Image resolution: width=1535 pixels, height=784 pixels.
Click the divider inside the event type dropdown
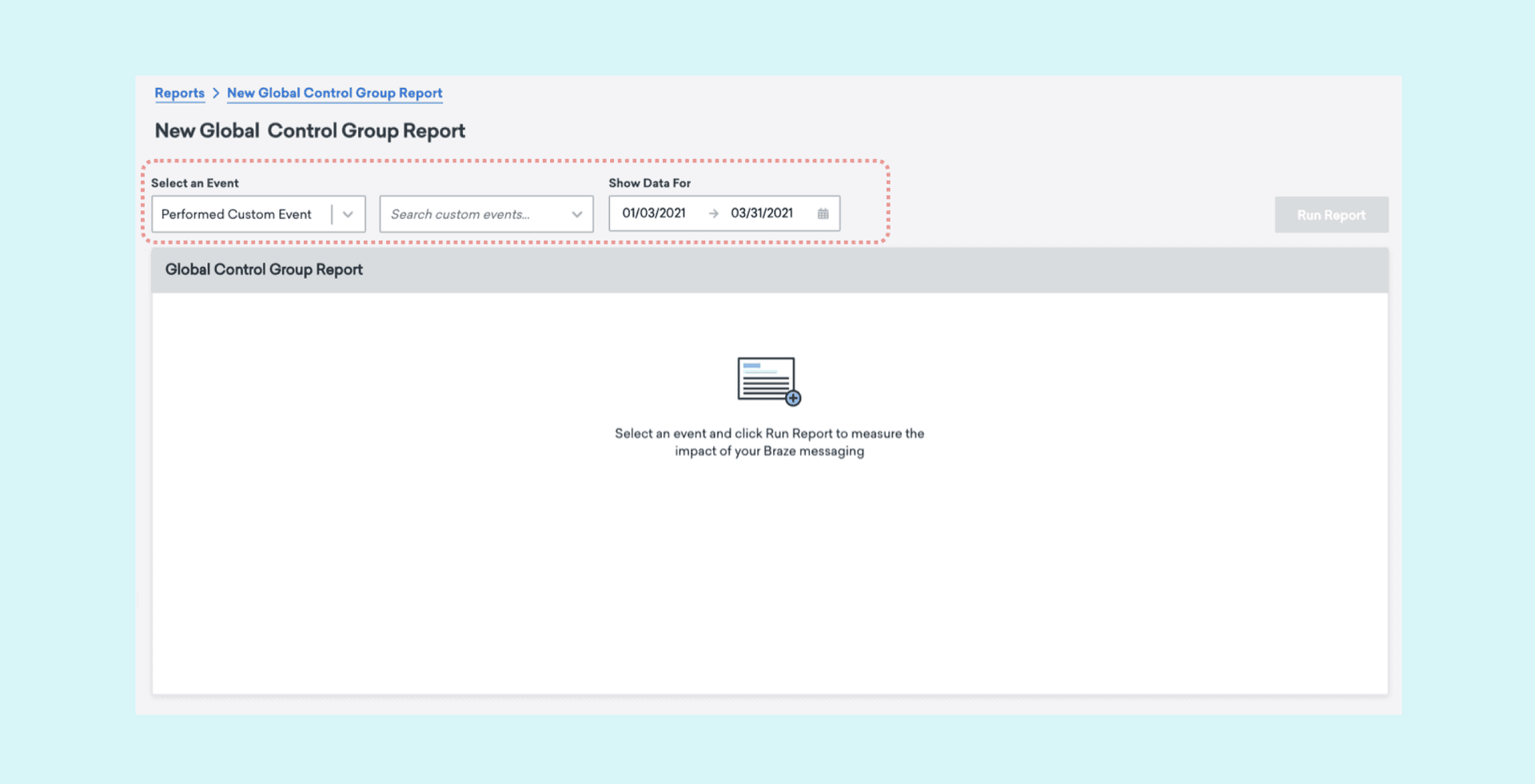pos(332,214)
